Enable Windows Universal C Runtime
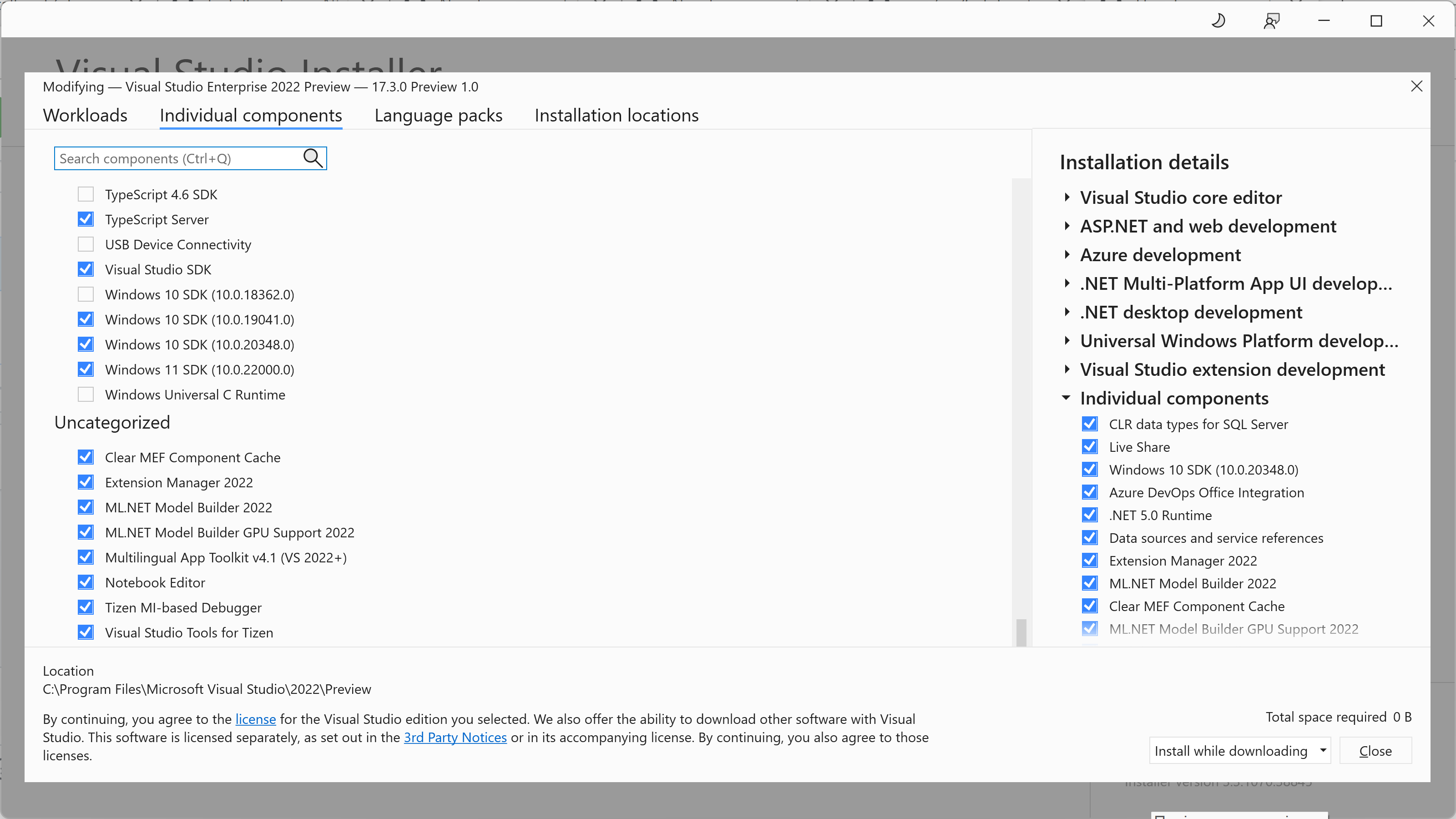 click(86, 394)
